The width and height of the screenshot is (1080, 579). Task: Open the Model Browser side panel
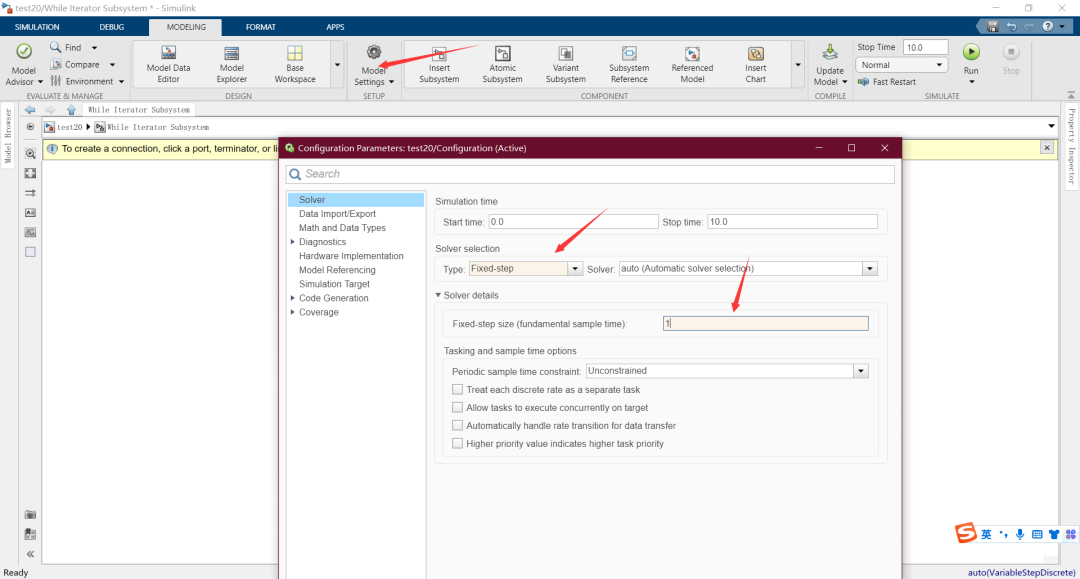click(x=8, y=136)
